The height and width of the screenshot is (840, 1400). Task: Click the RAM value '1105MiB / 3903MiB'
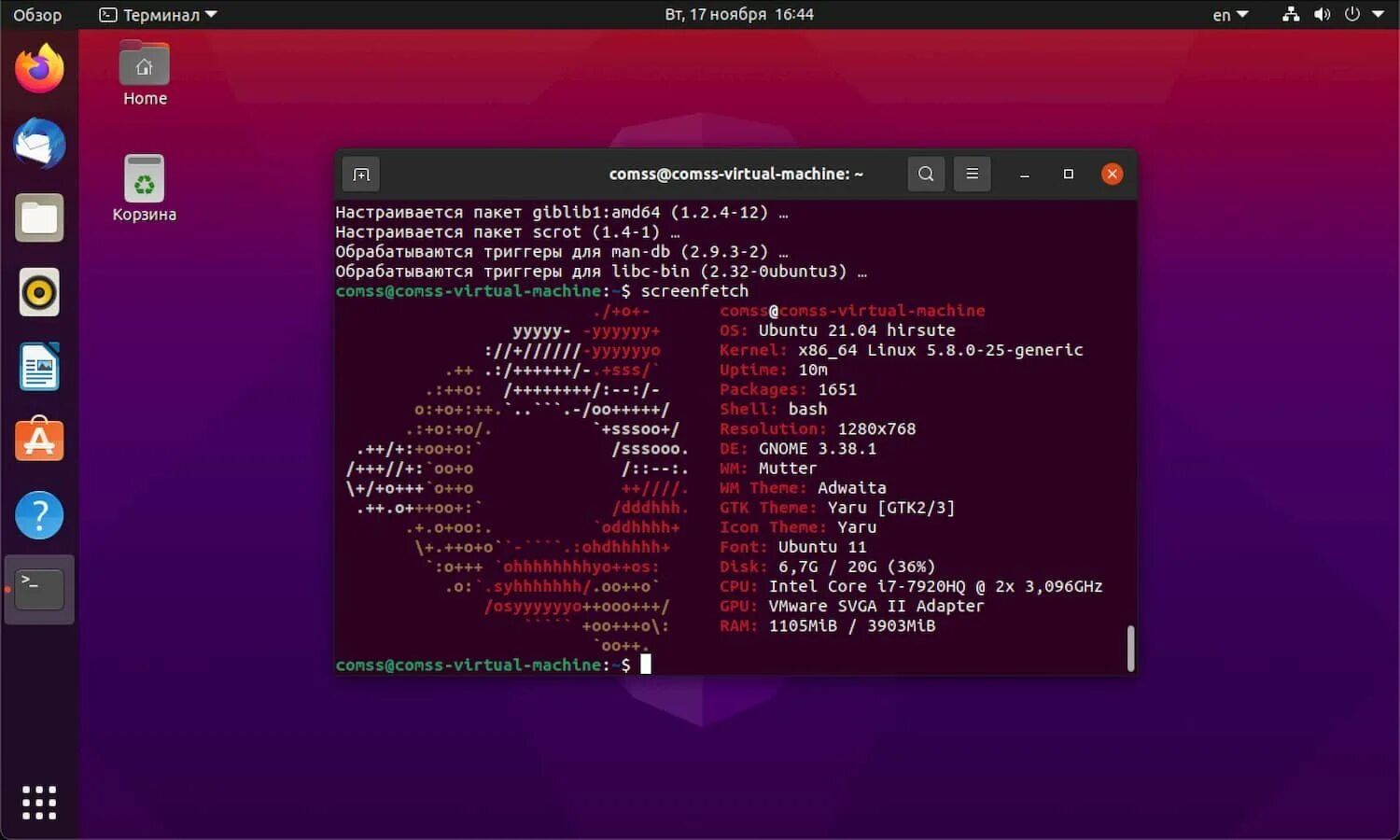(x=852, y=626)
